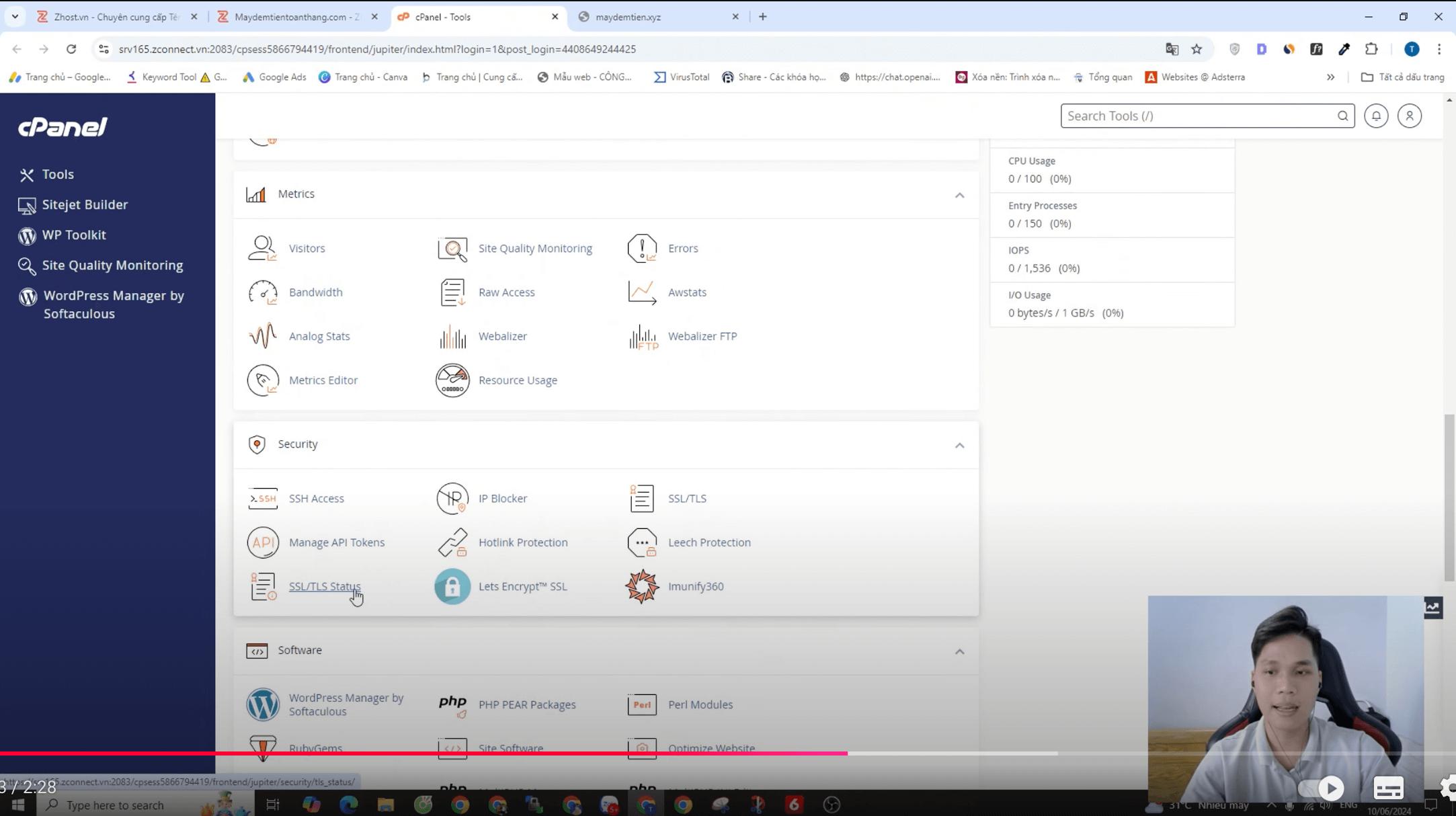This screenshot has width=1456, height=816.
Task: Select the Bandwidth tool
Action: [x=315, y=292]
